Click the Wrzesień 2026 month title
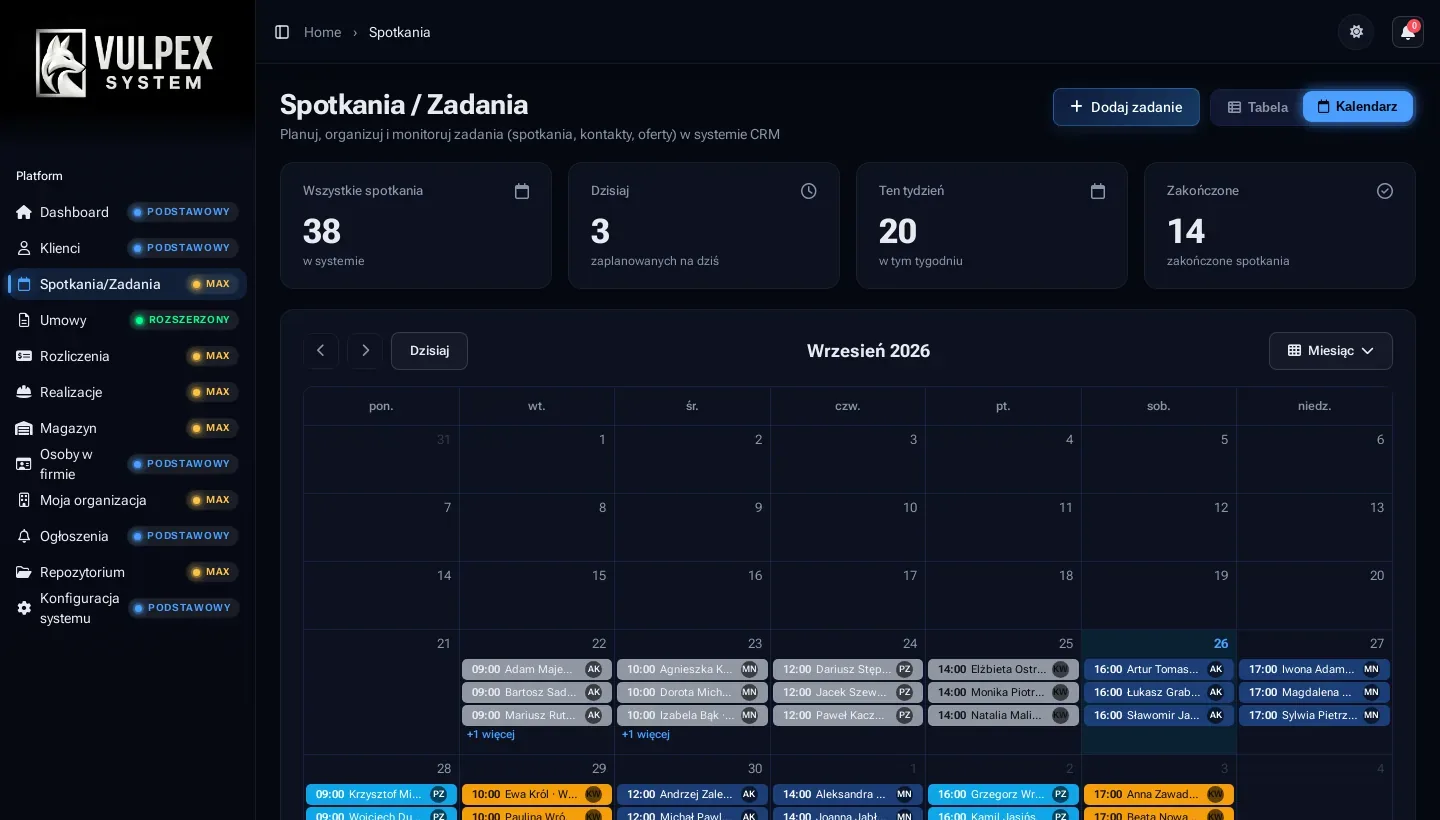This screenshot has width=1440, height=820. (x=868, y=351)
